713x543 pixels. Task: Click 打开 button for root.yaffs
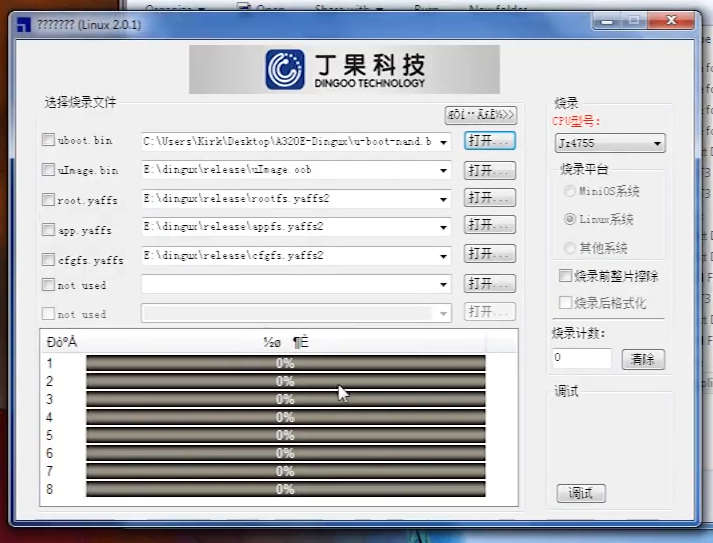pyautogui.click(x=490, y=197)
